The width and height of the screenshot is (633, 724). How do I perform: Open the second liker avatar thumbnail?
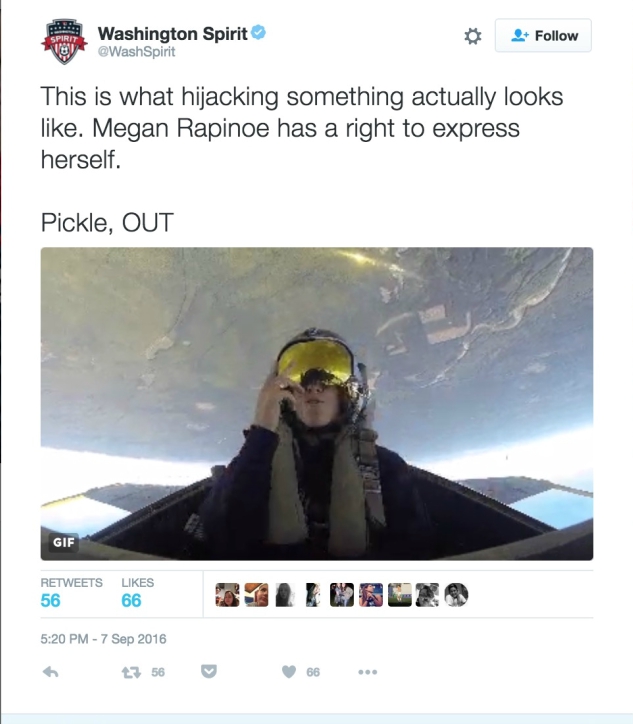pos(256,595)
